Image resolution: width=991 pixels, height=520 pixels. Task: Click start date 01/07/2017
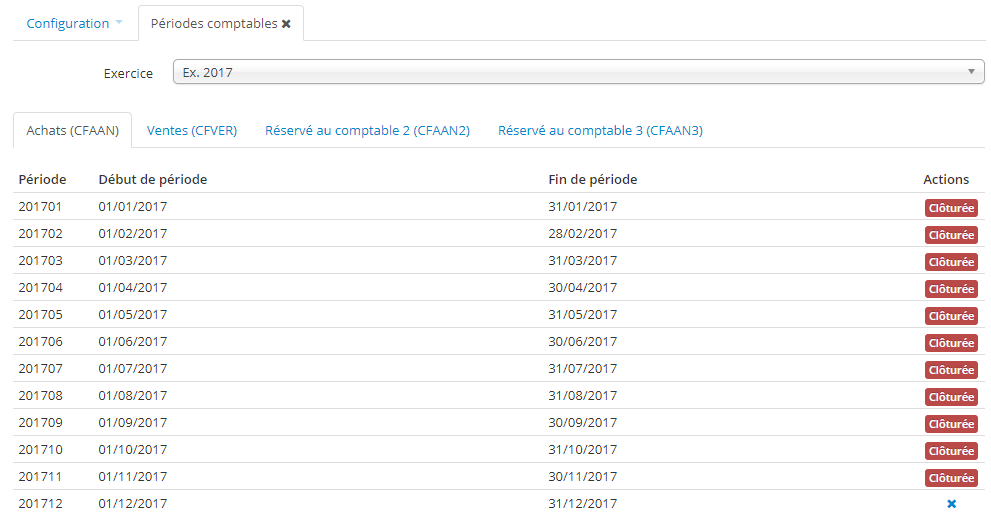(133, 368)
